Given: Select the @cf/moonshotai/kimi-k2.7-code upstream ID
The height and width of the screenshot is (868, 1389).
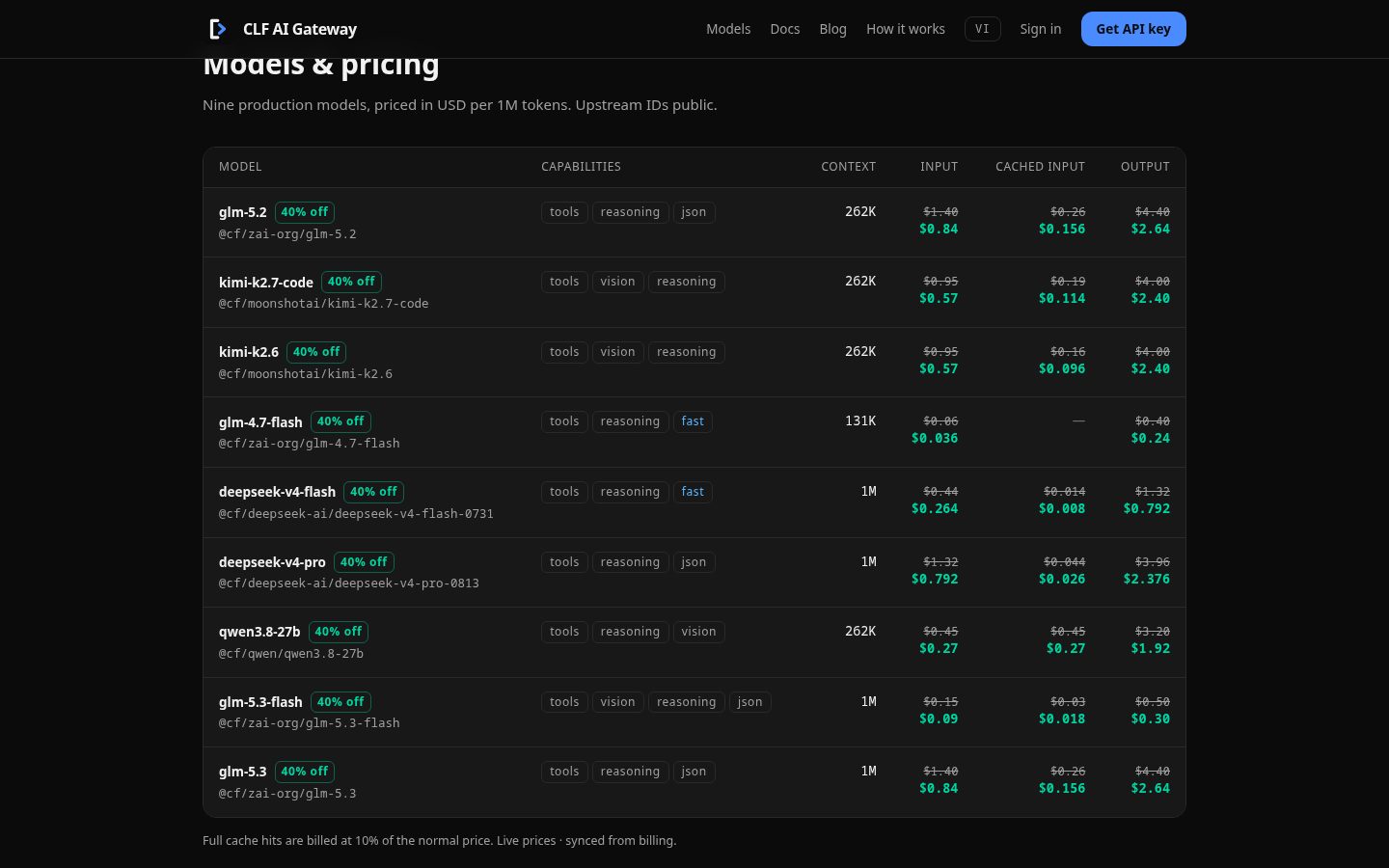Looking at the screenshot, I should [x=324, y=304].
